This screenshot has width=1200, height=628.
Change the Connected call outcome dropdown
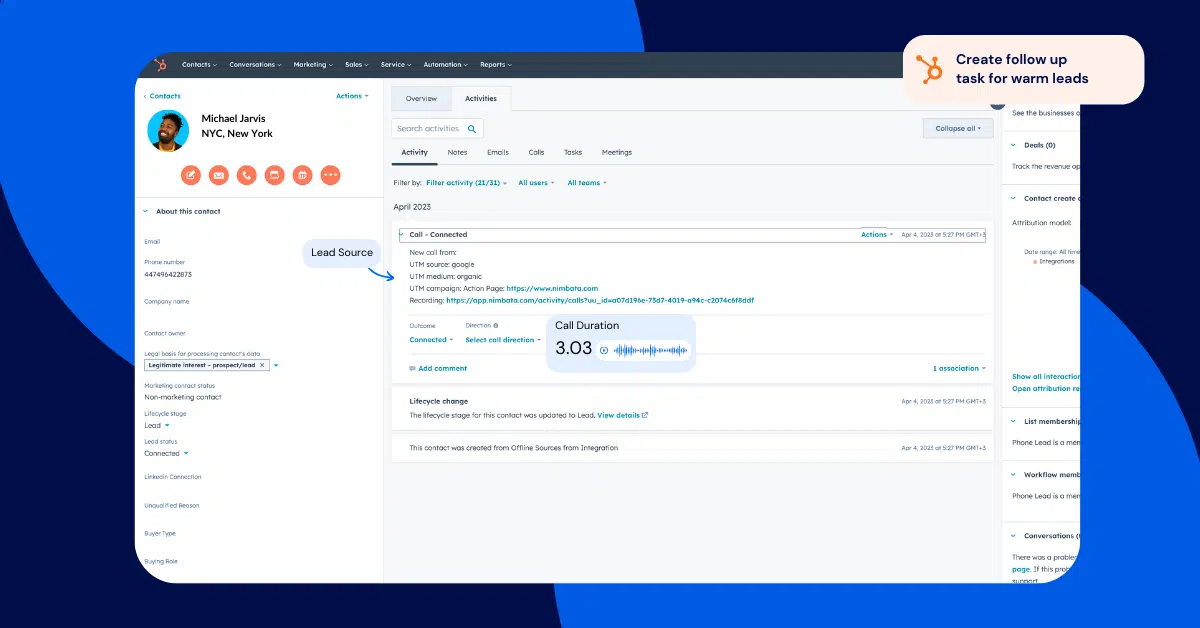(x=431, y=340)
